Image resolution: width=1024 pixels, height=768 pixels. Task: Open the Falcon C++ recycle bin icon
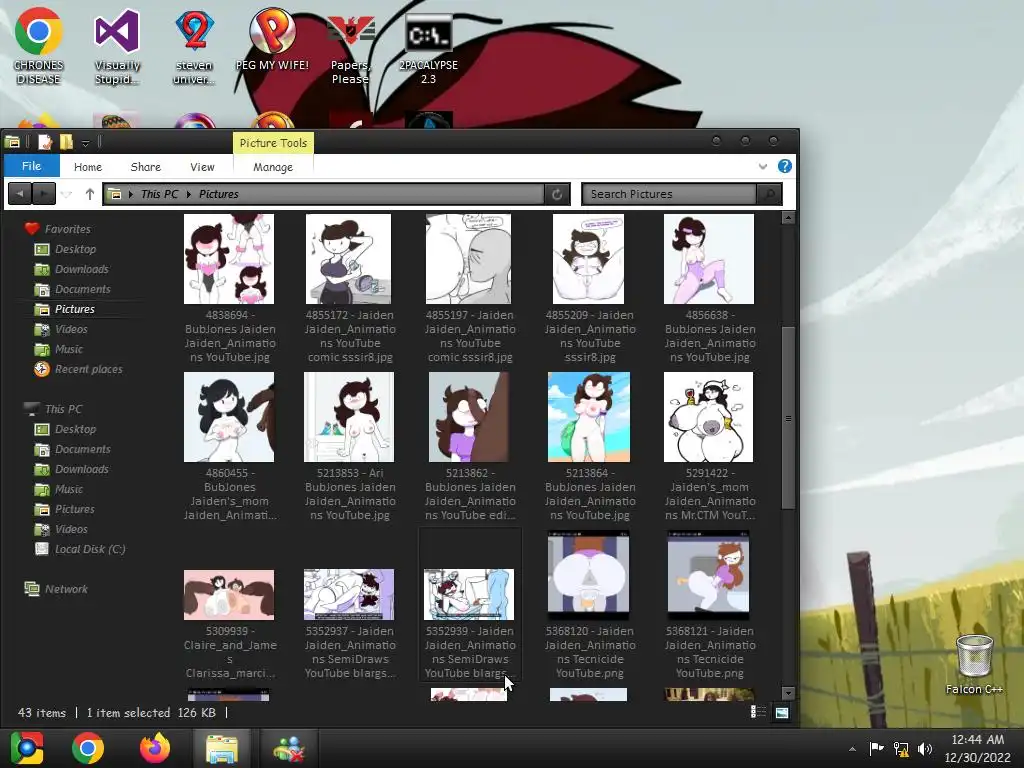pyautogui.click(x=974, y=664)
